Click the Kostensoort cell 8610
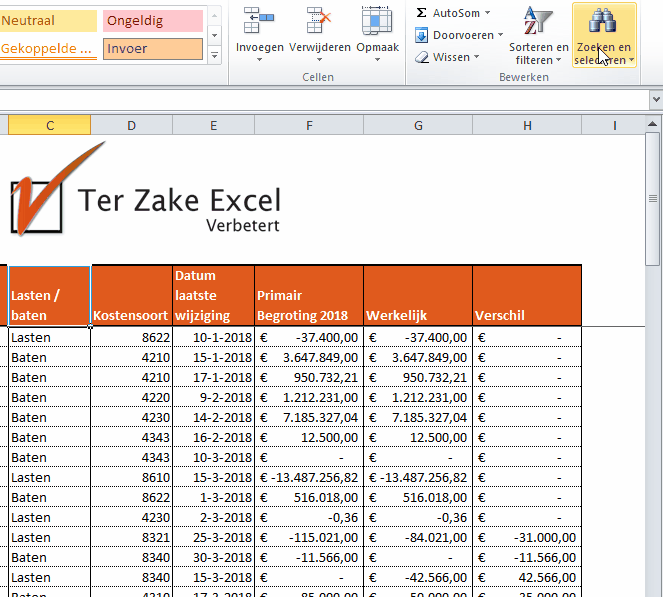The width and height of the screenshot is (663, 597). 132,478
